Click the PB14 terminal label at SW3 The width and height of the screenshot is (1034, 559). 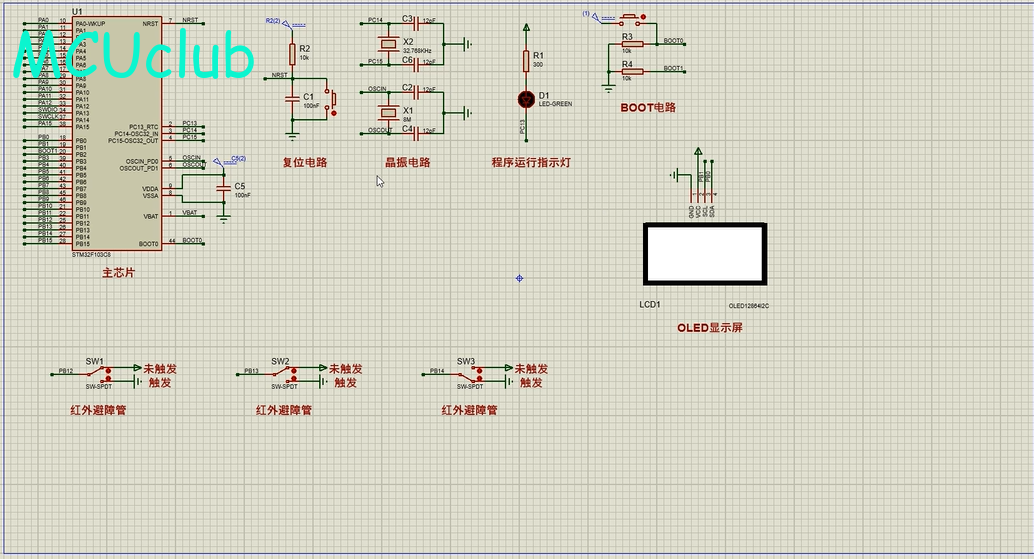pyautogui.click(x=437, y=371)
